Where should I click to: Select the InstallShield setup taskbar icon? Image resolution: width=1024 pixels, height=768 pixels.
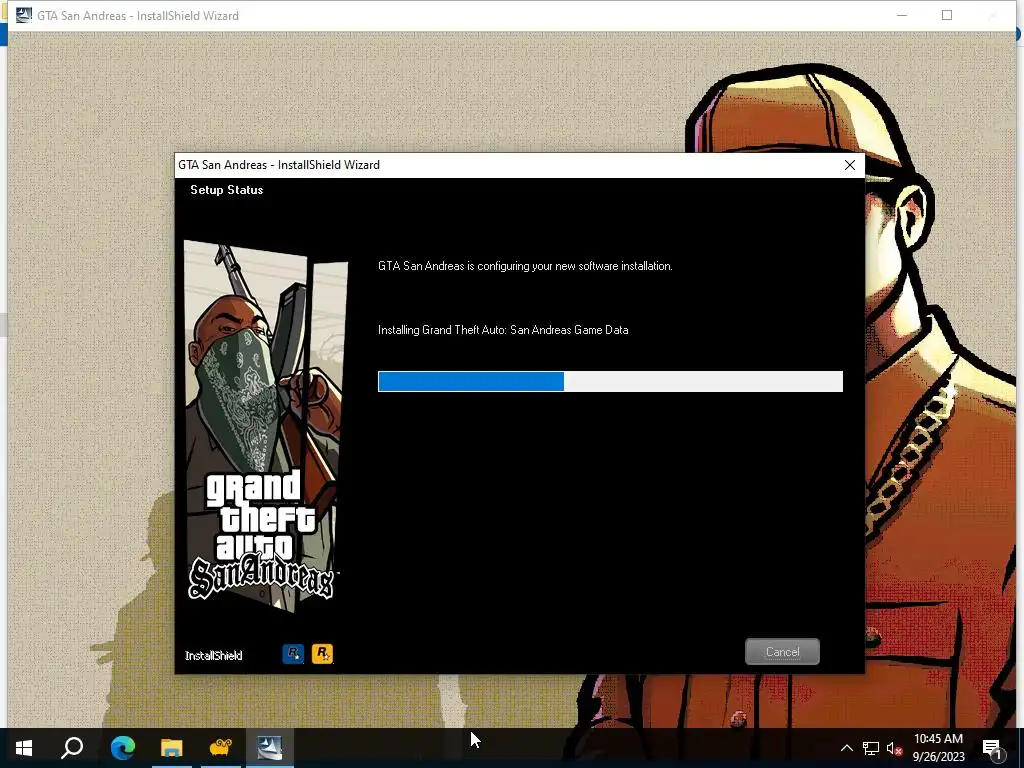[x=270, y=748]
